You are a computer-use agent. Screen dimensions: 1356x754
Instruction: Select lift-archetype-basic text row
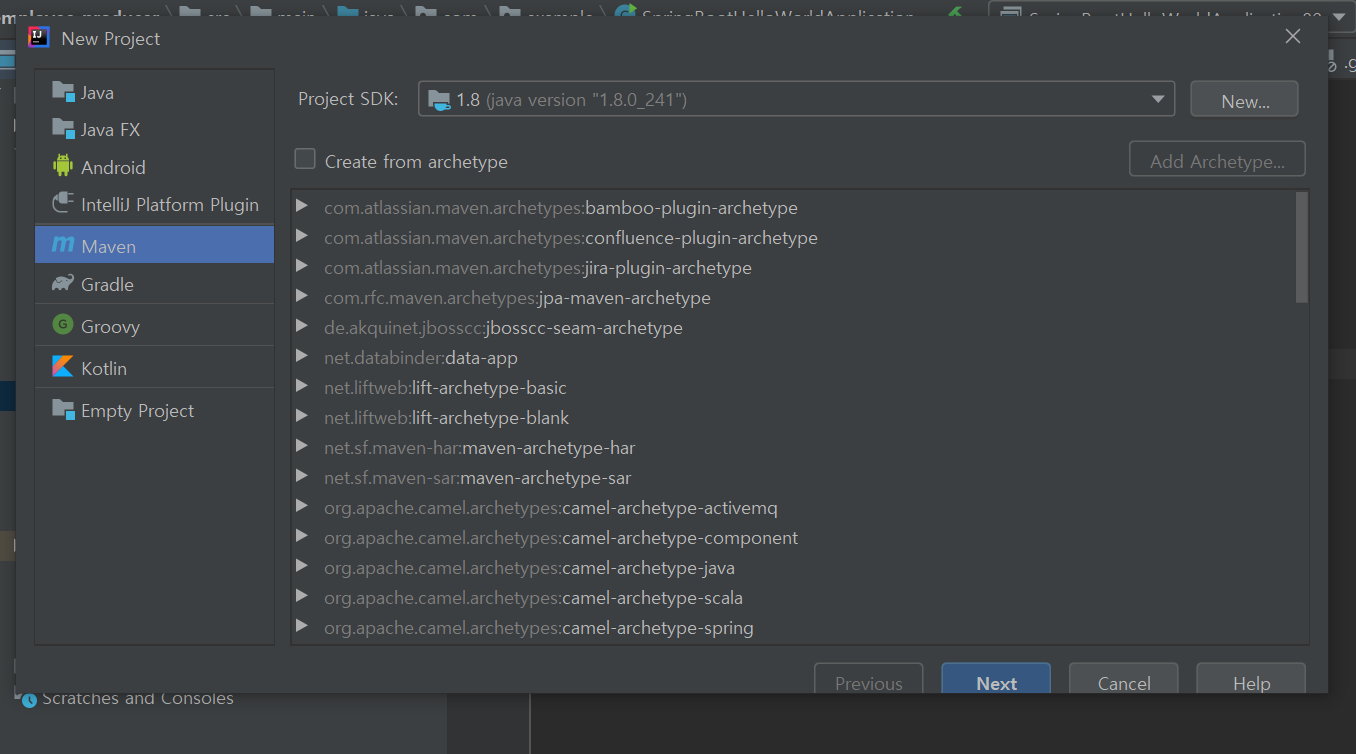(445, 388)
